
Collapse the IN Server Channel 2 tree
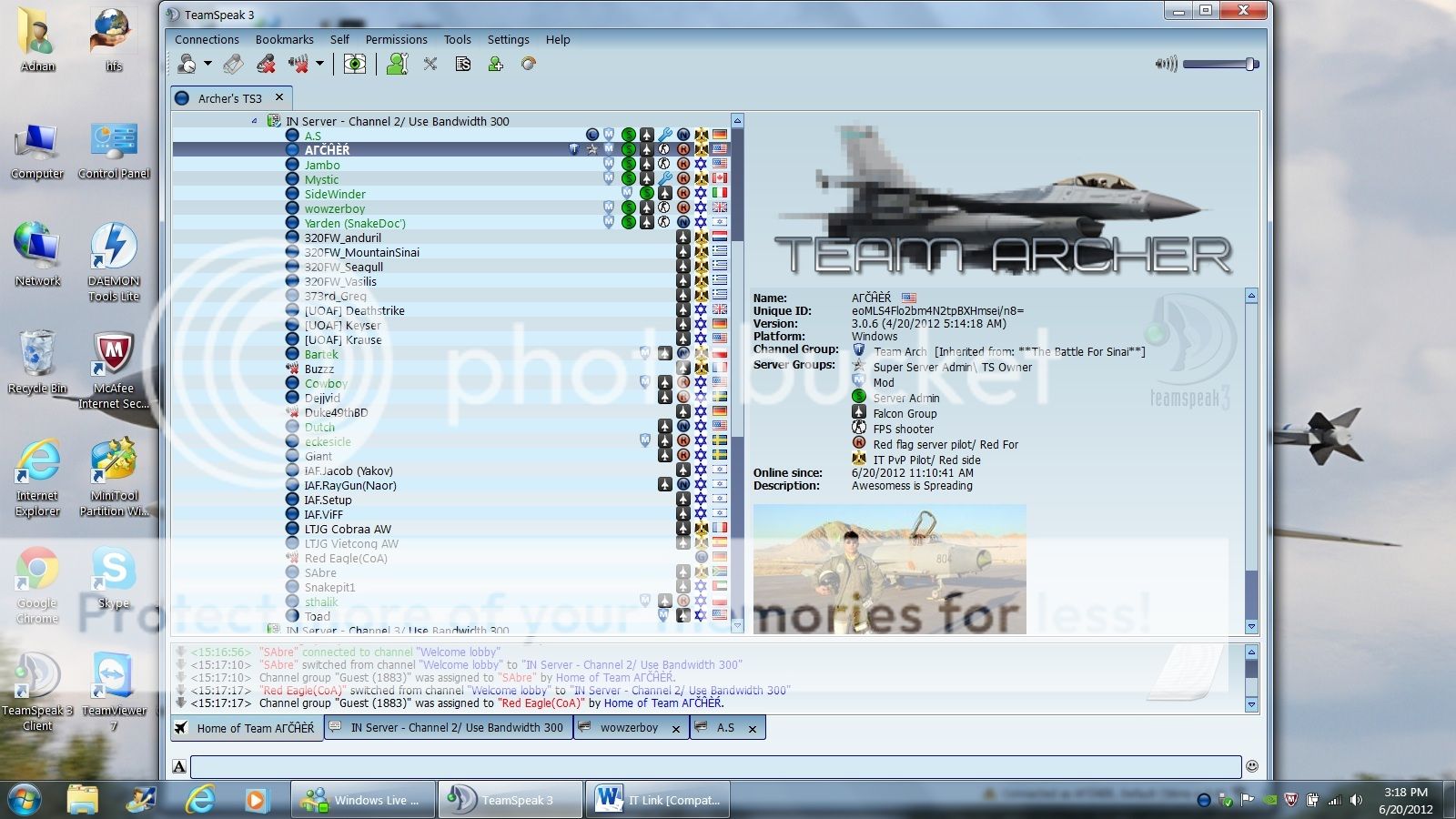pyautogui.click(x=254, y=121)
